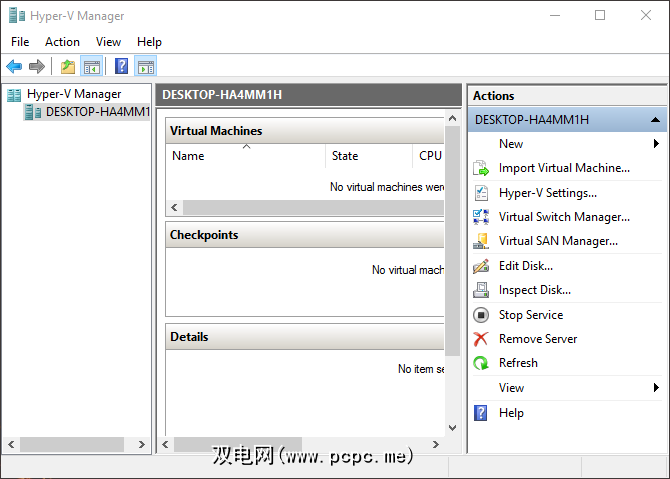The height and width of the screenshot is (479, 670).
Task: Click the Forward arrow toolbar icon
Action: click(x=37, y=67)
